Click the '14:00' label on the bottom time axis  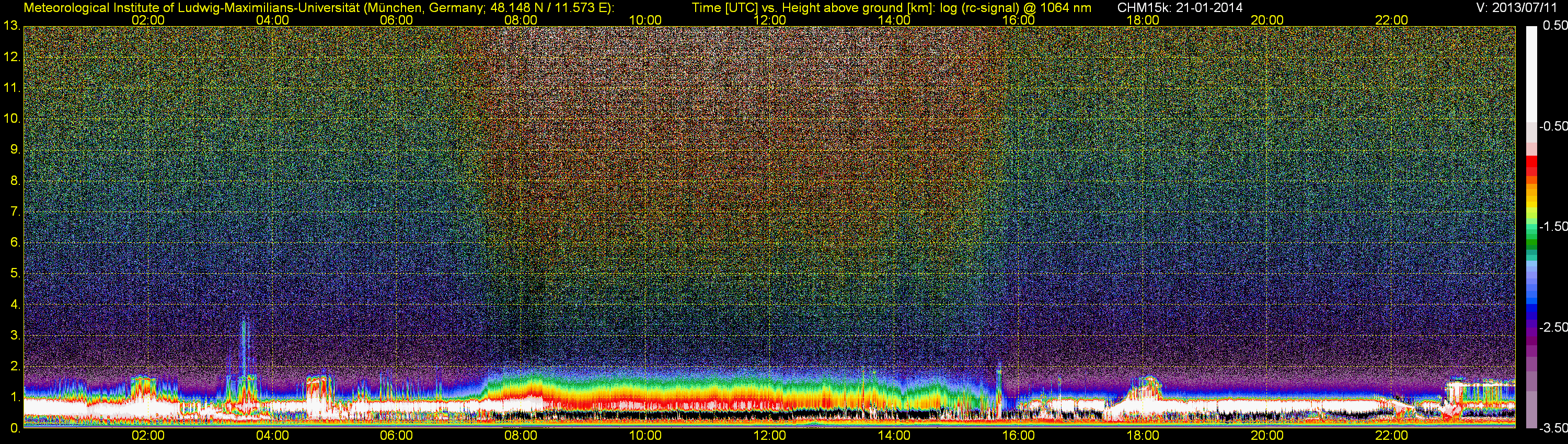point(894,436)
